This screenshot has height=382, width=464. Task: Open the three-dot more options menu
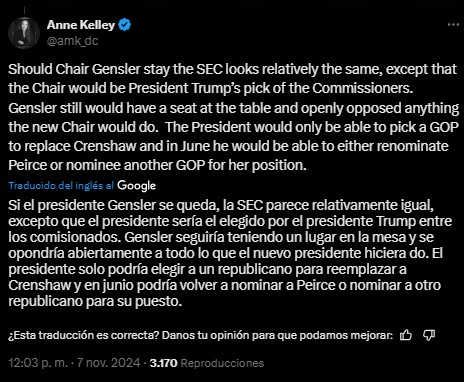point(453,25)
